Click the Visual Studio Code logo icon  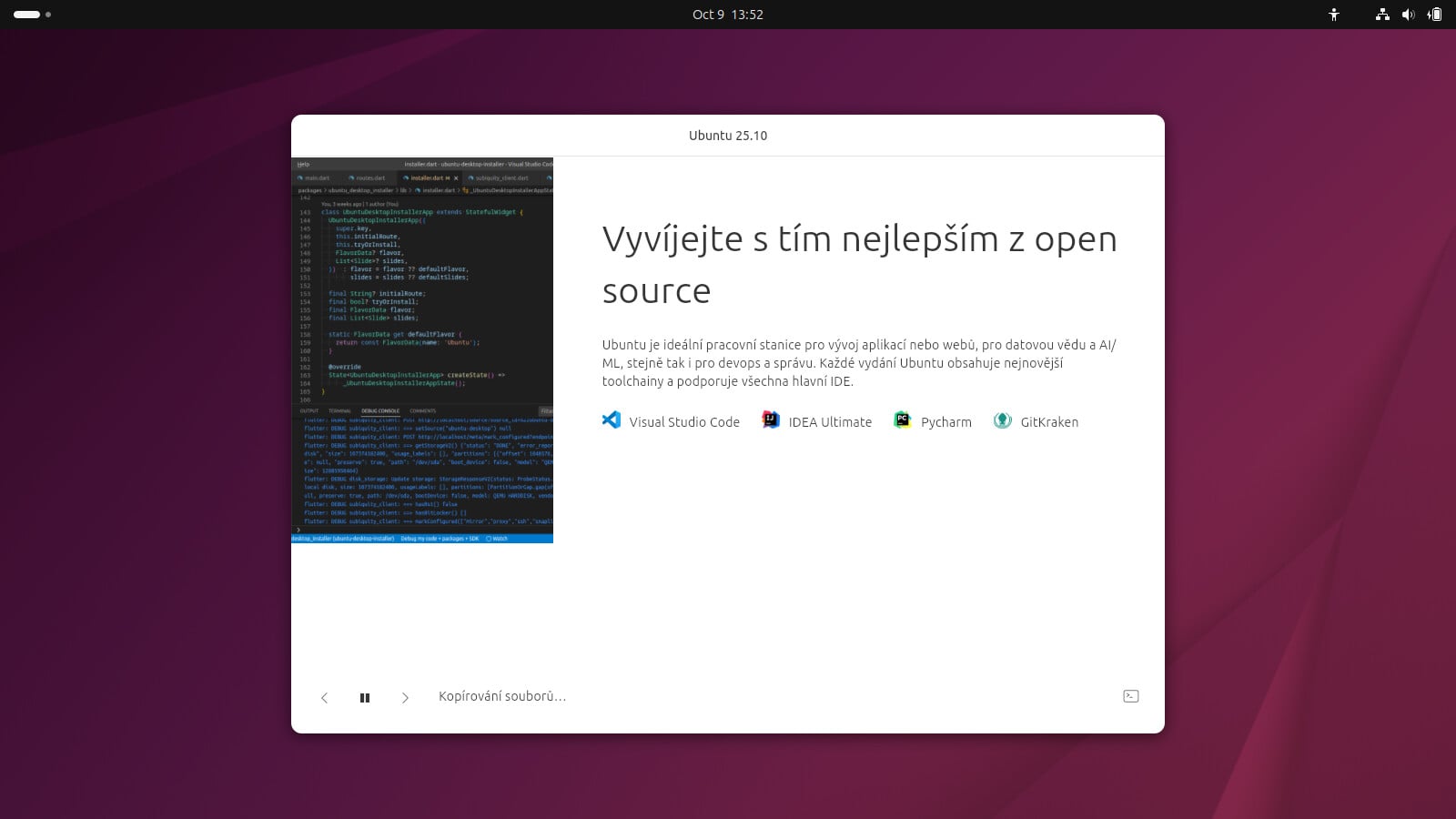612,420
